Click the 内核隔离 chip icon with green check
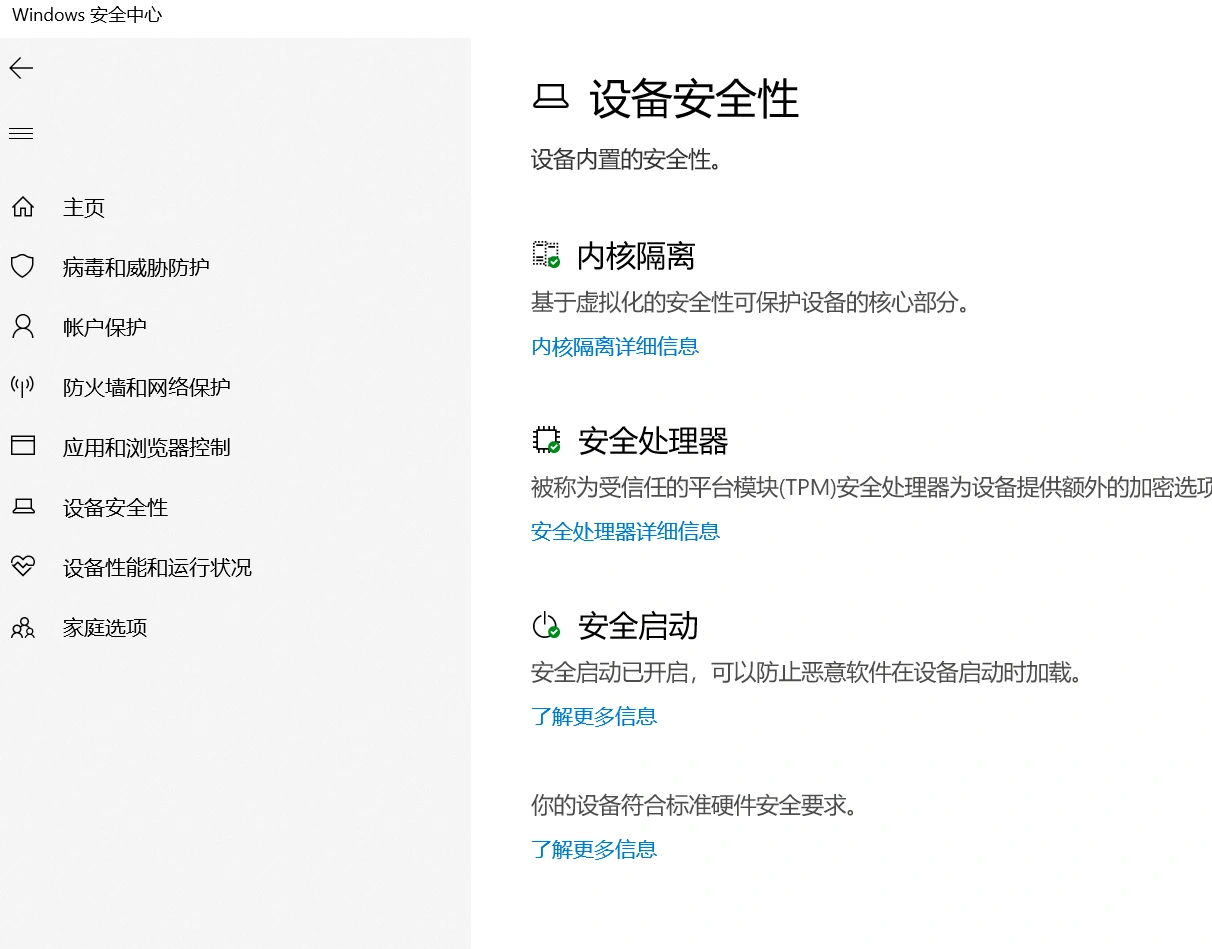 pyautogui.click(x=546, y=254)
